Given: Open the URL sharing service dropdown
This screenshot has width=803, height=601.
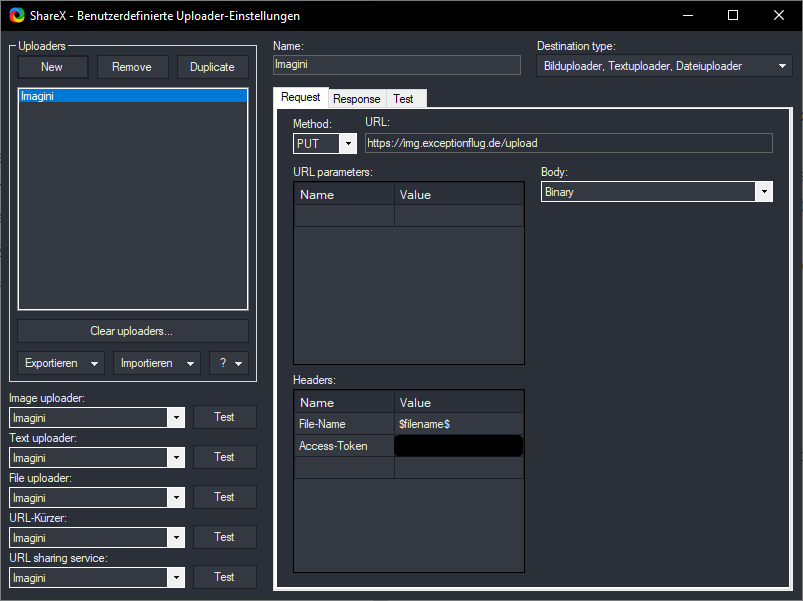Looking at the screenshot, I should 176,577.
